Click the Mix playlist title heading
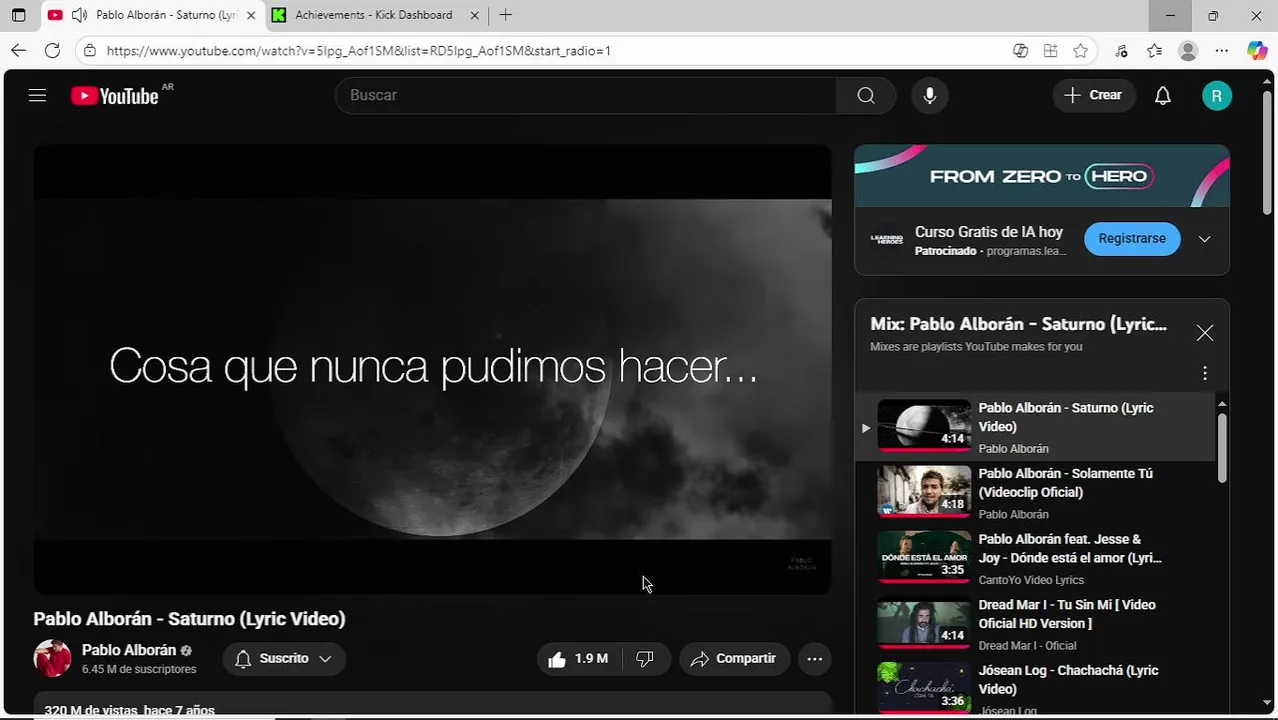 [x=1018, y=324]
